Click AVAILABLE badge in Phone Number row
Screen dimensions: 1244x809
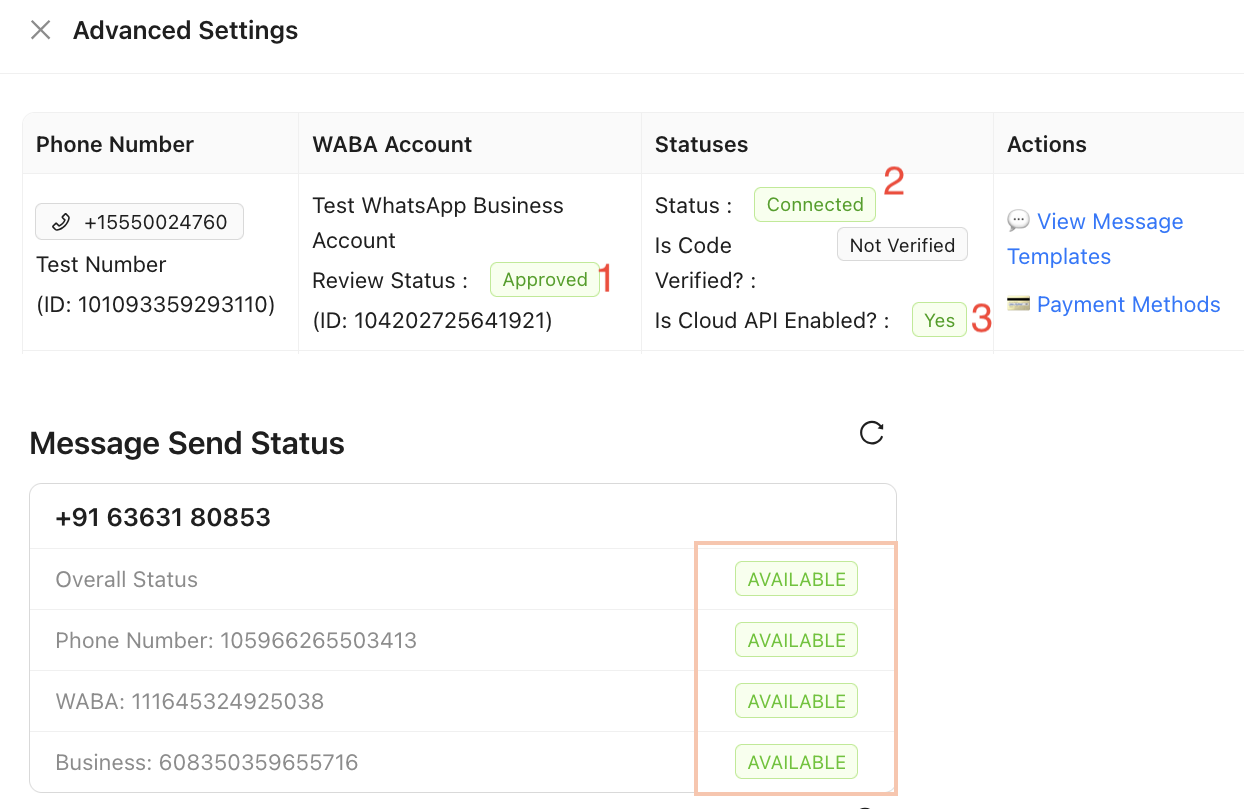(797, 640)
